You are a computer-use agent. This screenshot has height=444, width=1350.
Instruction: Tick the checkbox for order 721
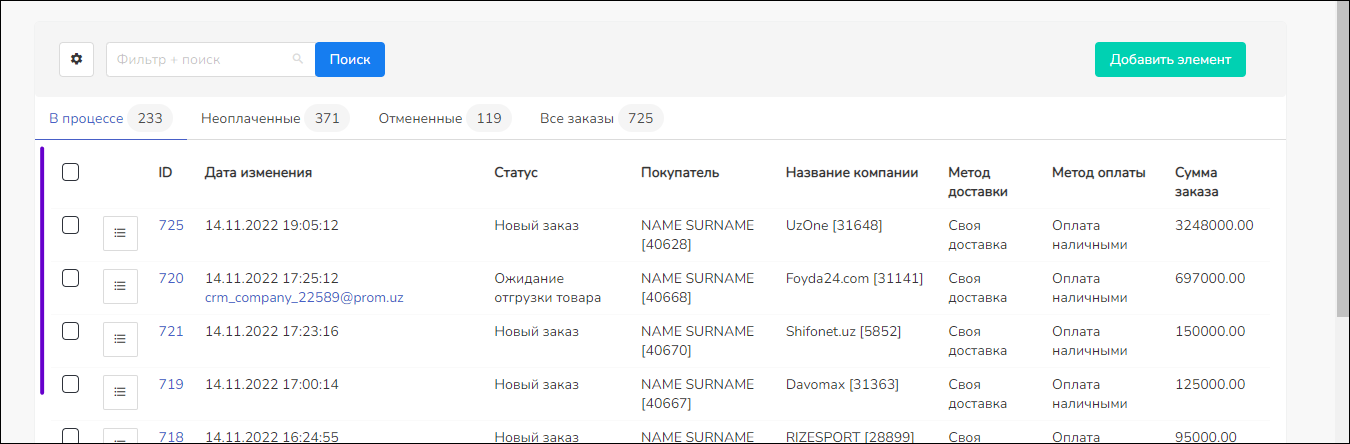tap(71, 331)
